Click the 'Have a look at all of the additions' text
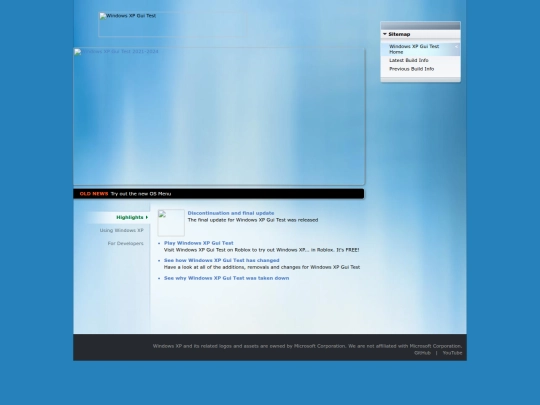Screen dimensions: 540x405 coord(262,267)
